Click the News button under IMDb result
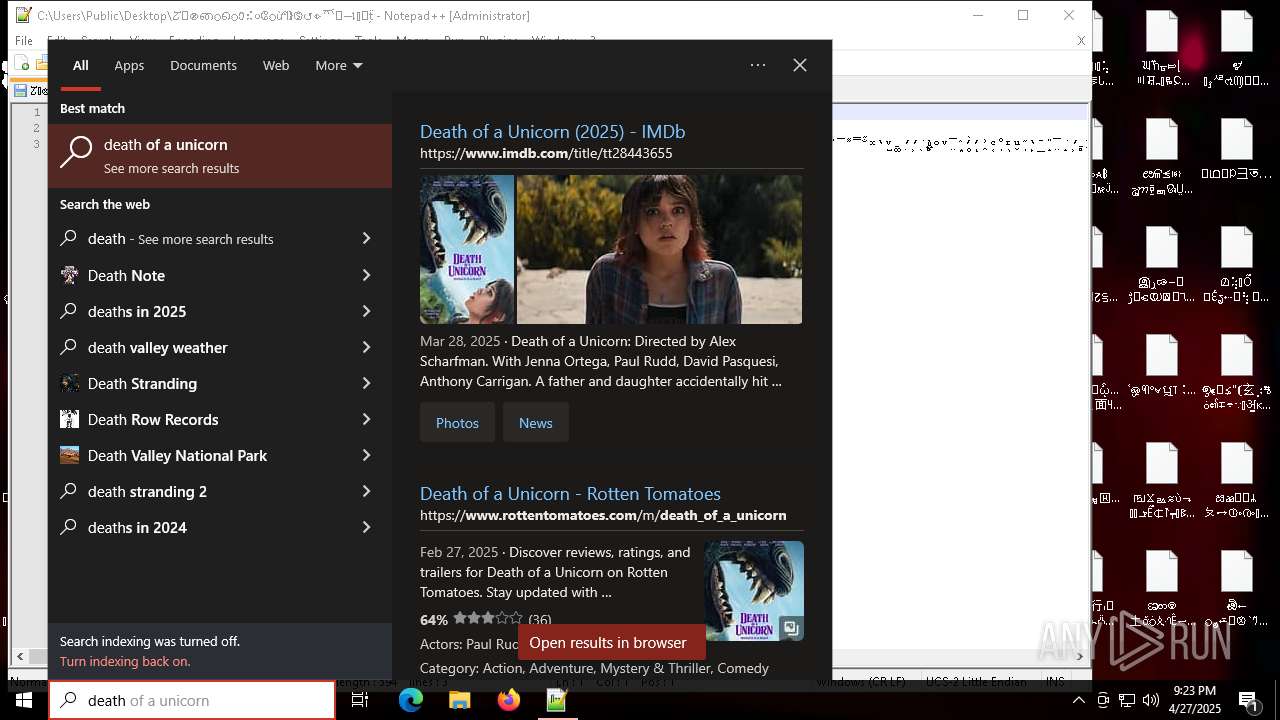Screen dimensions: 1280x720 pyautogui.click(x=535, y=423)
